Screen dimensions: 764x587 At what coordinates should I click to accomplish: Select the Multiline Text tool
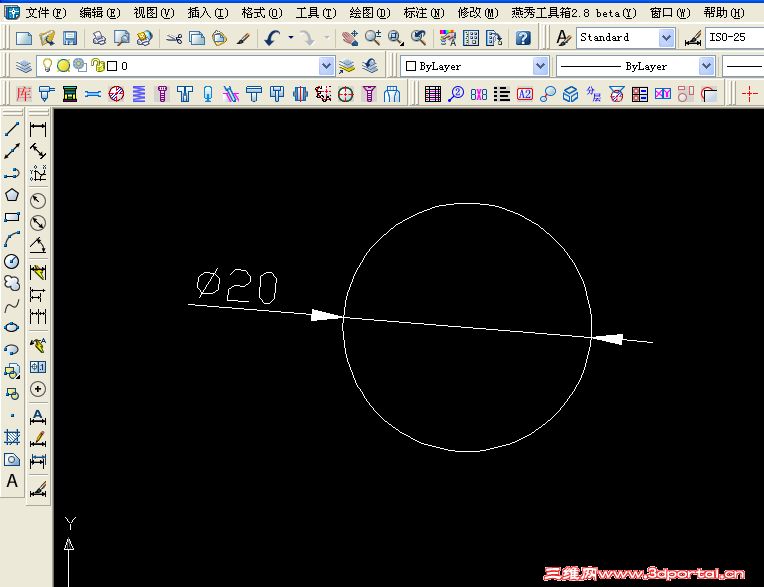(x=12, y=481)
